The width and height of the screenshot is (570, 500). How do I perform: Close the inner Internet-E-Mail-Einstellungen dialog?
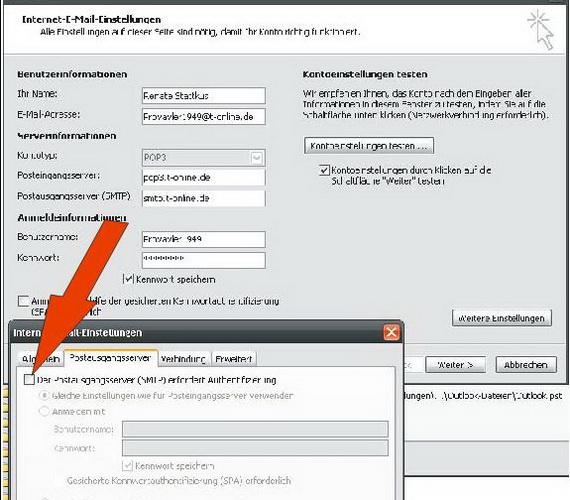[x=391, y=332]
